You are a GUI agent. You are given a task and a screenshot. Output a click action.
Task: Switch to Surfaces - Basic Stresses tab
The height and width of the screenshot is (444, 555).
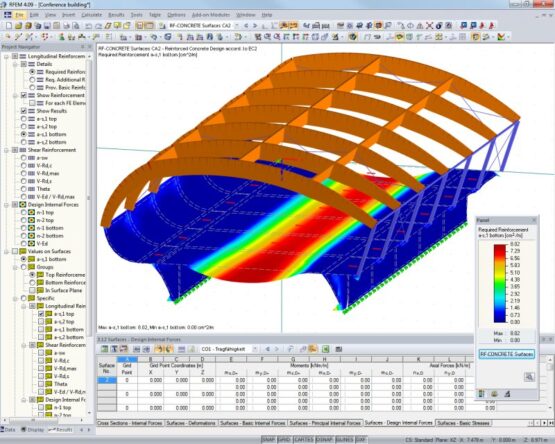[x=464, y=423]
